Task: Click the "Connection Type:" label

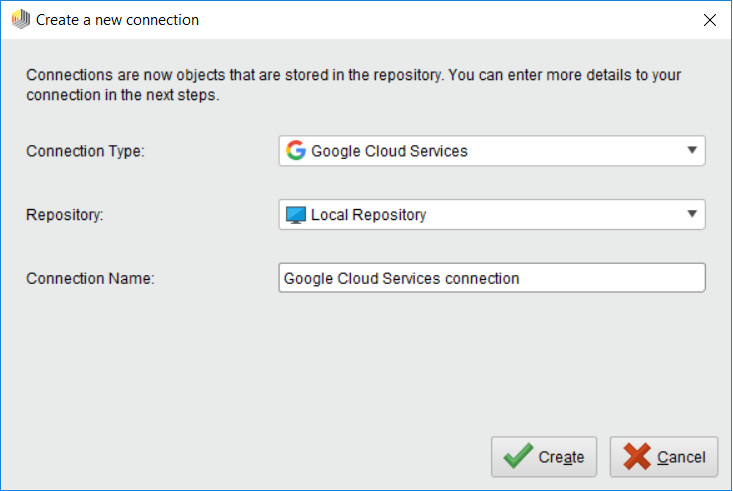Action: [x=85, y=152]
